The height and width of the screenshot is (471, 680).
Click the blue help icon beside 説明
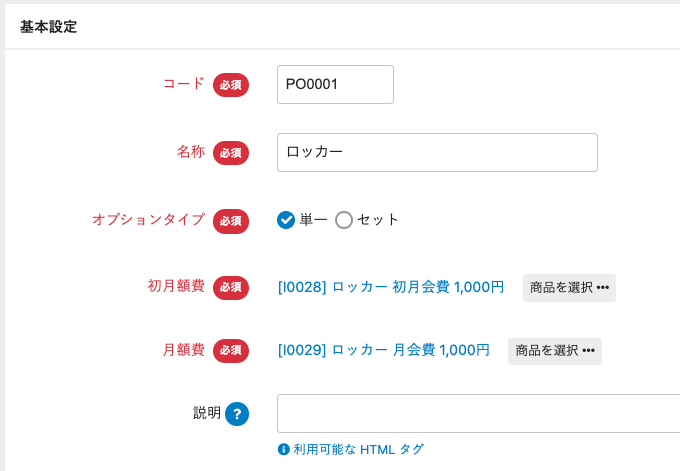pyautogui.click(x=237, y=413)
